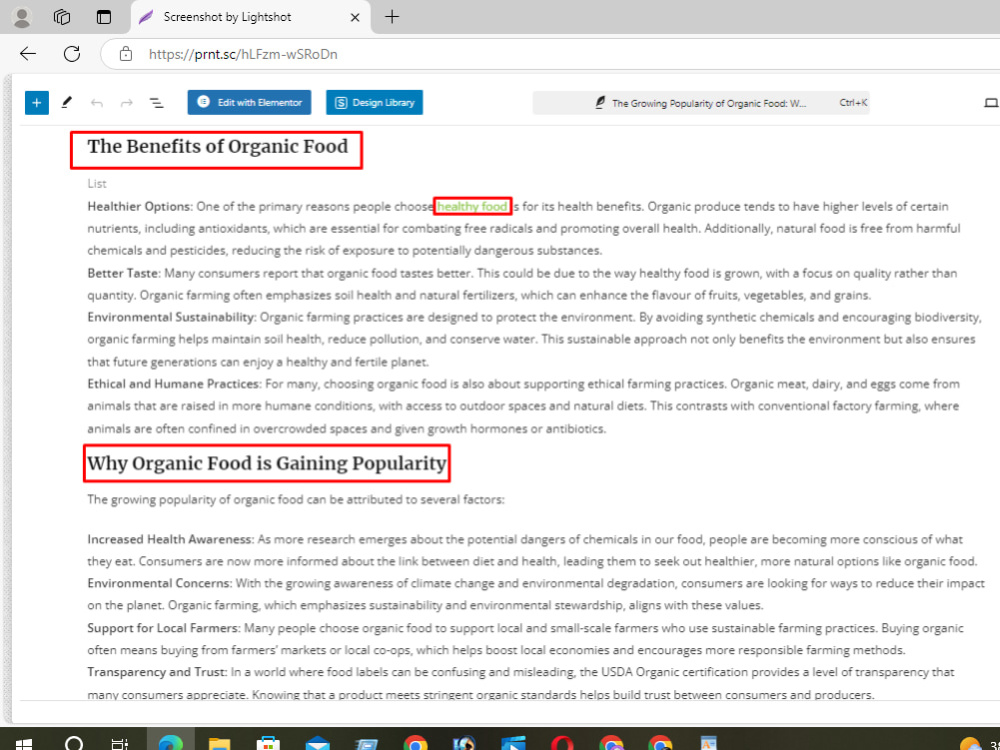Viewport: 1000px width, 750px height.
Task: Click the sentence 'The growing popularity of organic food...'
Action: (x=296, y=499)
